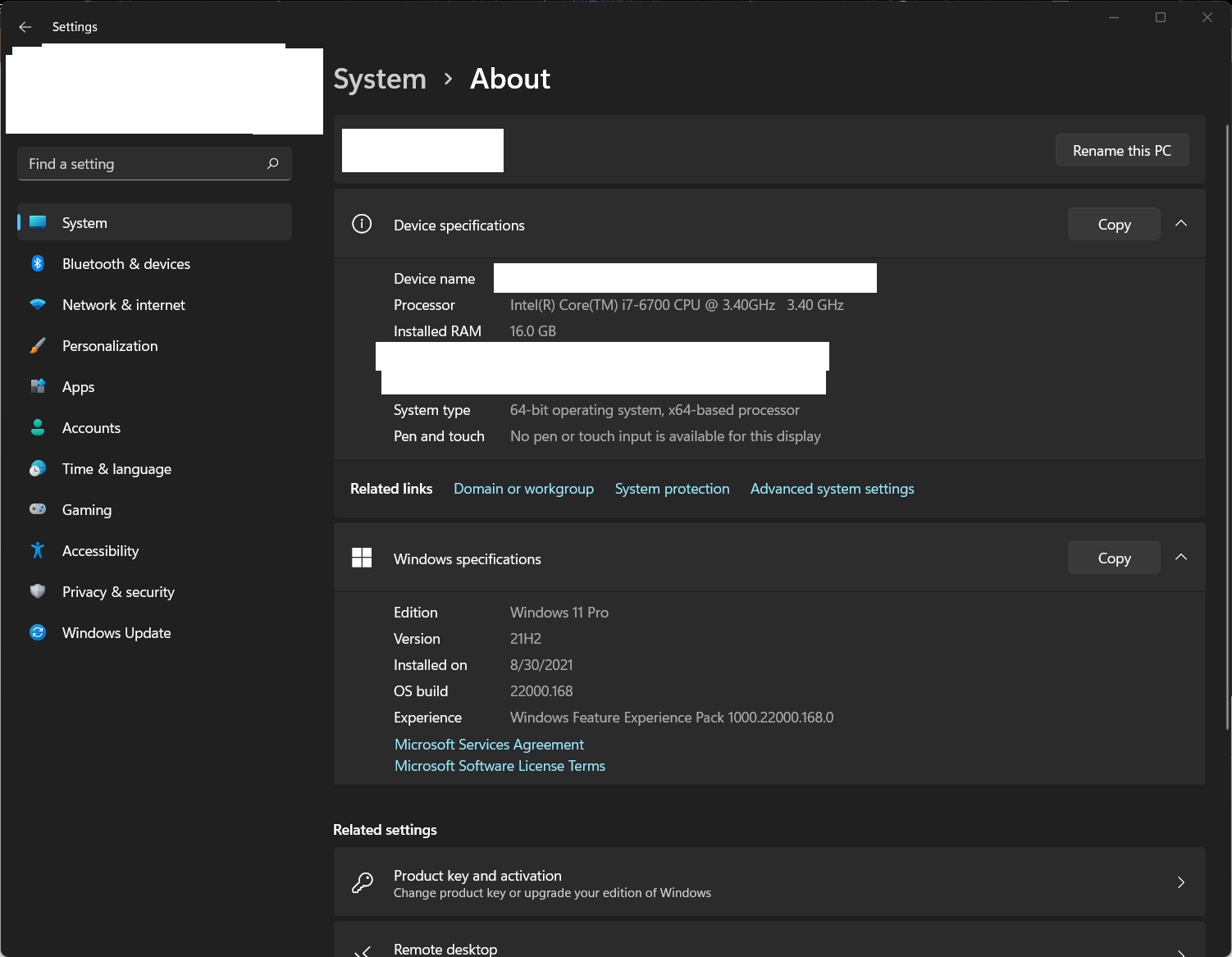Click the Windows Update refresh icon
Screen dimensions: 1232x957
coord(38,632)
